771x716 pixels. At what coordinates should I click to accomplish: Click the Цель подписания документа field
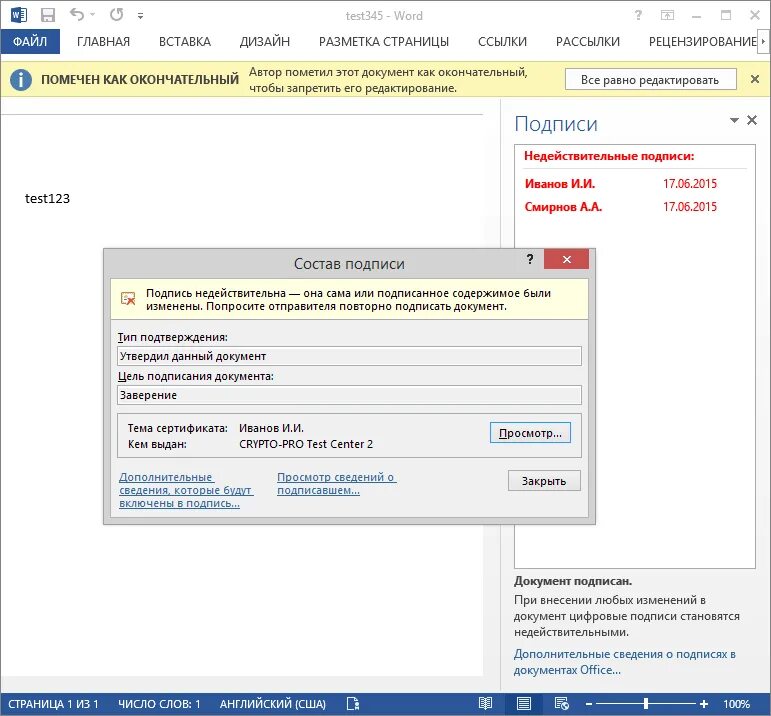click(349, 395)
